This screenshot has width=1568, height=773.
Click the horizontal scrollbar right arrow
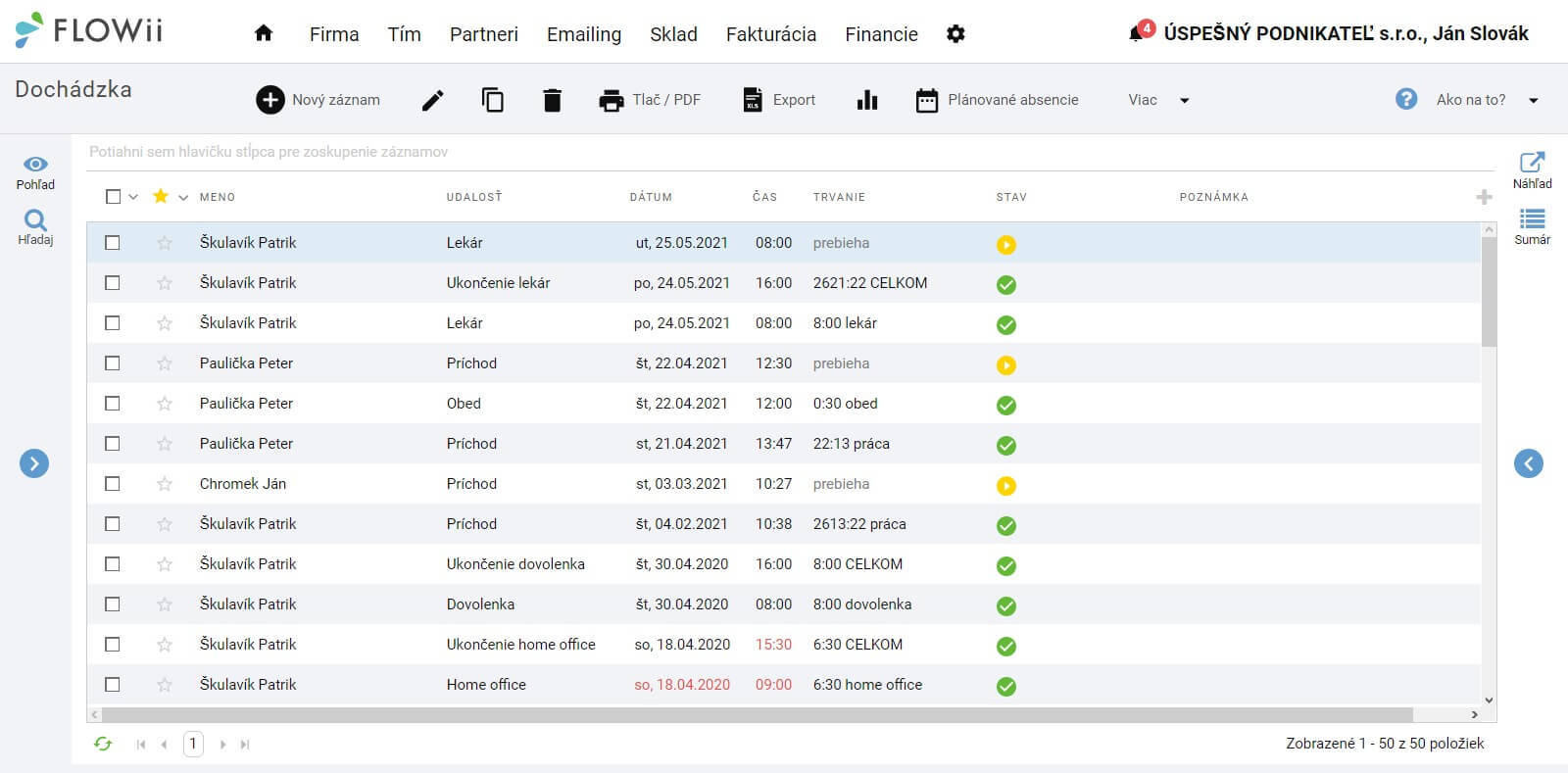(x=1474, y=715)
